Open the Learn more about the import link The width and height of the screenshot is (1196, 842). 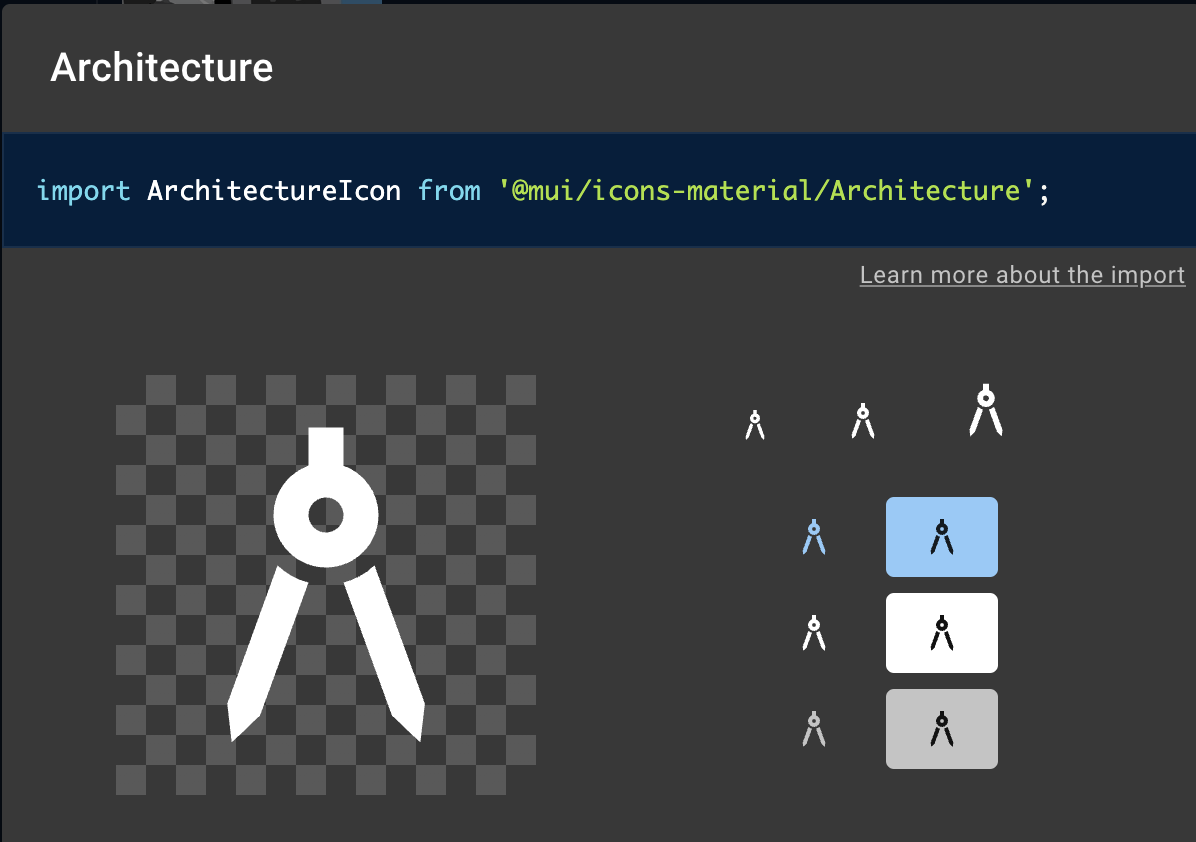[1022, 274]
